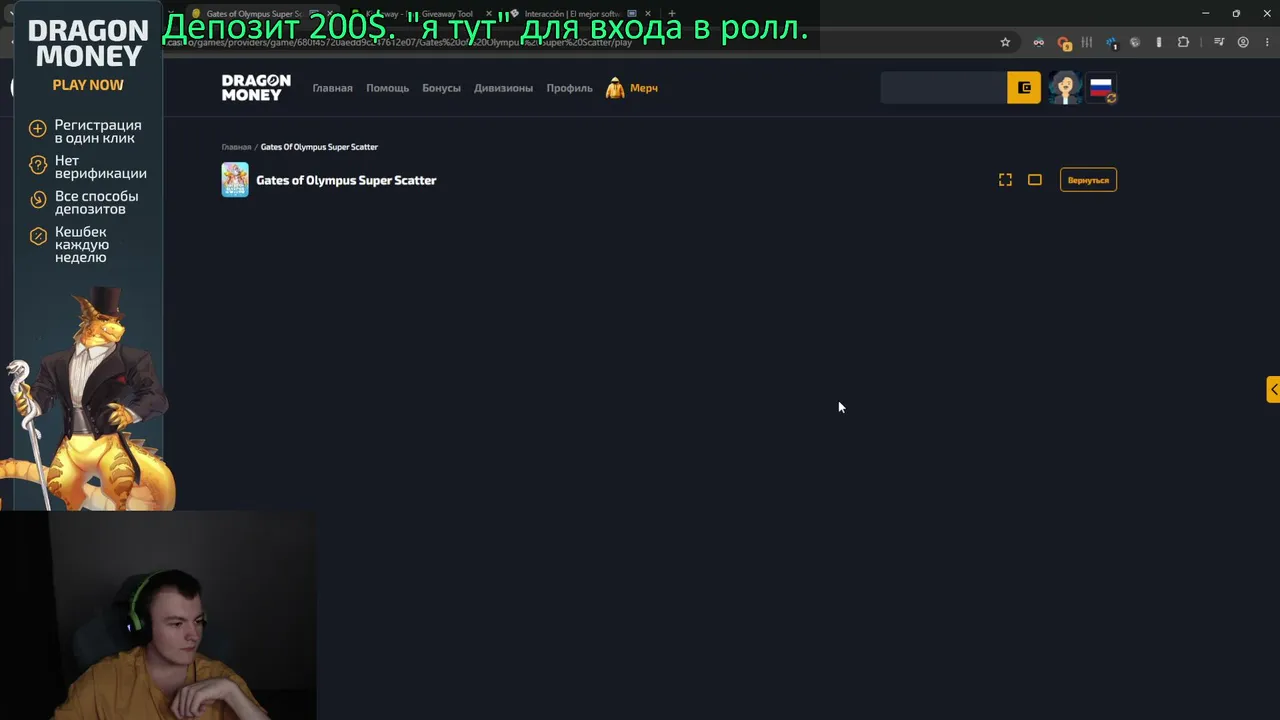1280x720 pixels.
Task: Open a new browser tab
Action: click(671, 14)
